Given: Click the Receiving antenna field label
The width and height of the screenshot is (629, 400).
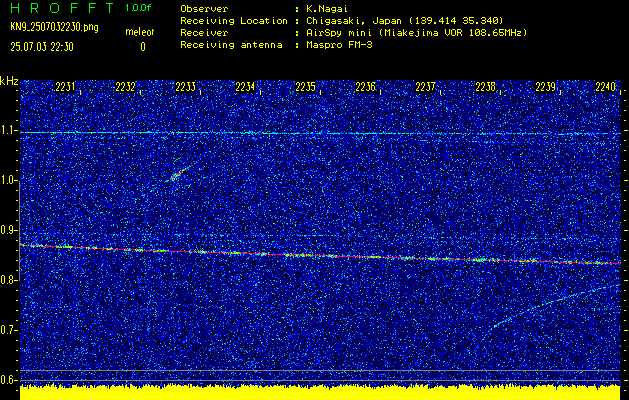Looking at the screenshot, I should (231, 45).
